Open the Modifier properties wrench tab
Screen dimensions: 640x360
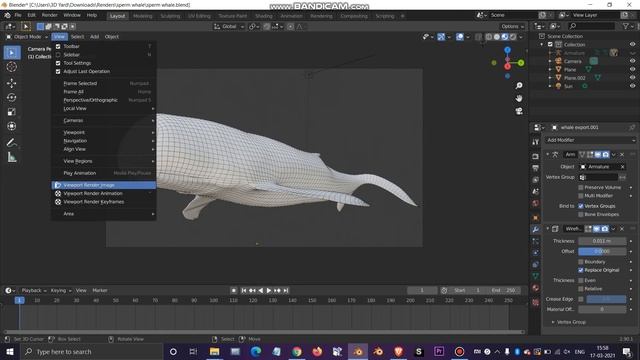click(536, 229)
